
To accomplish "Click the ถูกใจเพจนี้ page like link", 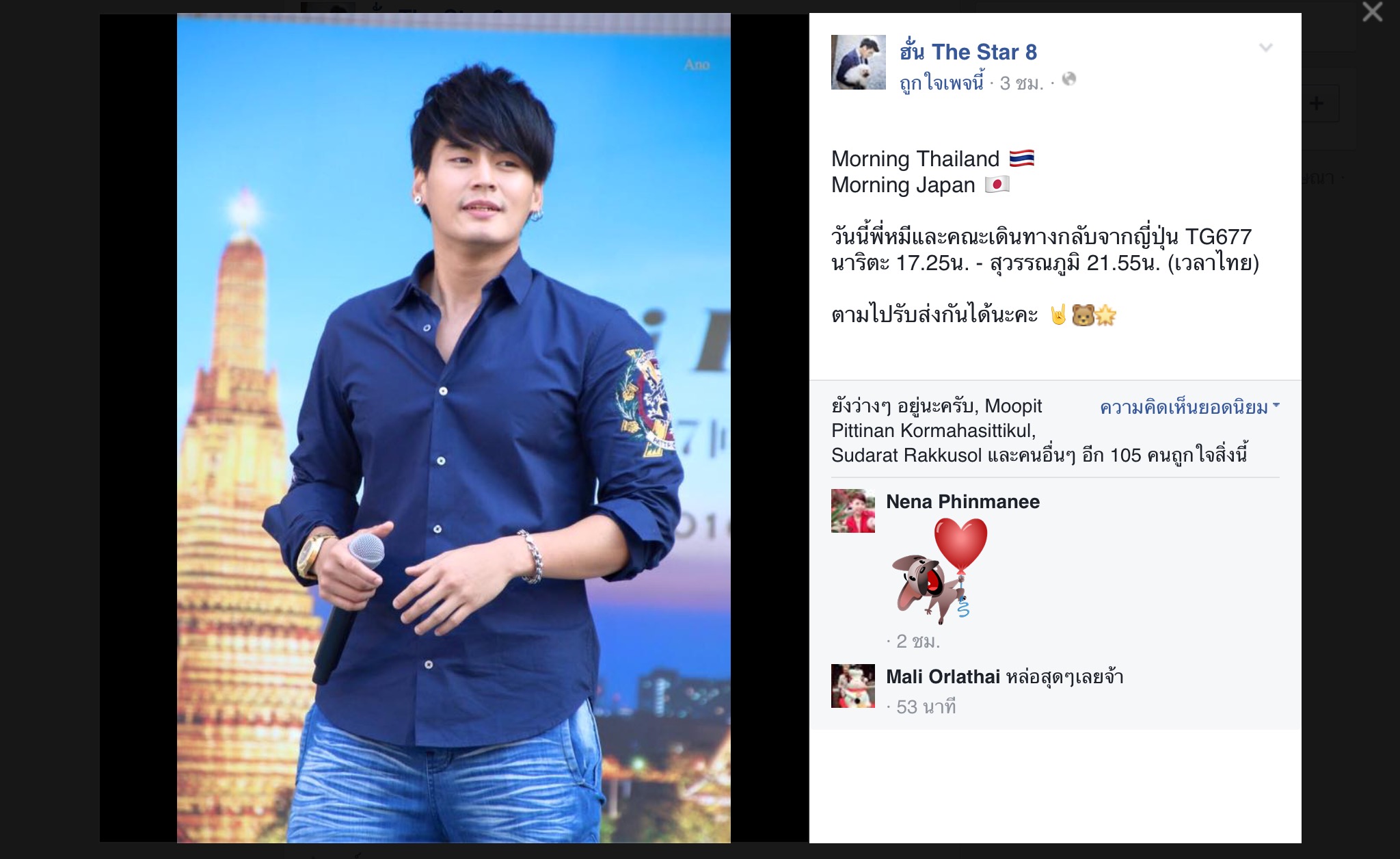I will click(942, 83).
